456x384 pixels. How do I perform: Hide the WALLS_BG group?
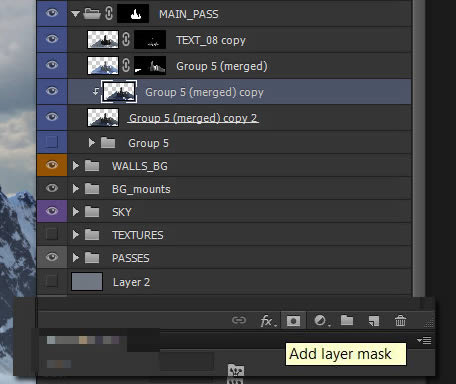(x=52, y=165)
